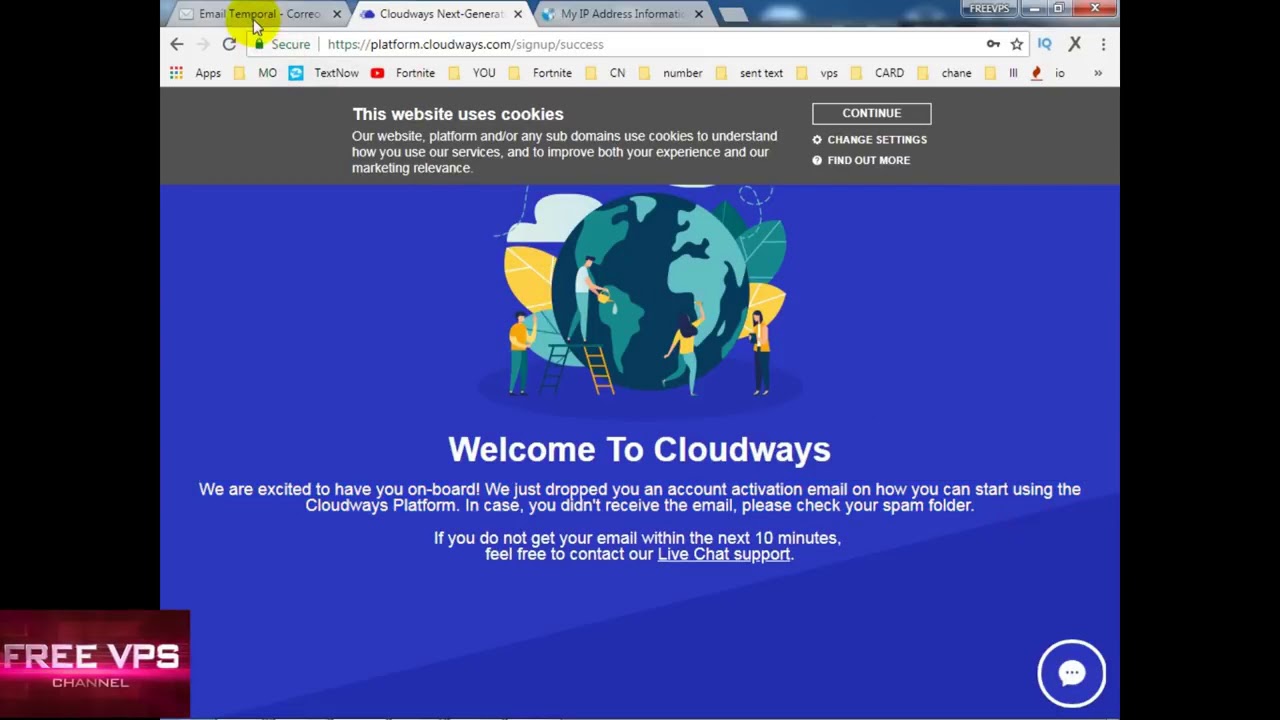Click the Welcome To Cloudways heading
This screenshot has height=720, width=1280.
click(639, 449)
